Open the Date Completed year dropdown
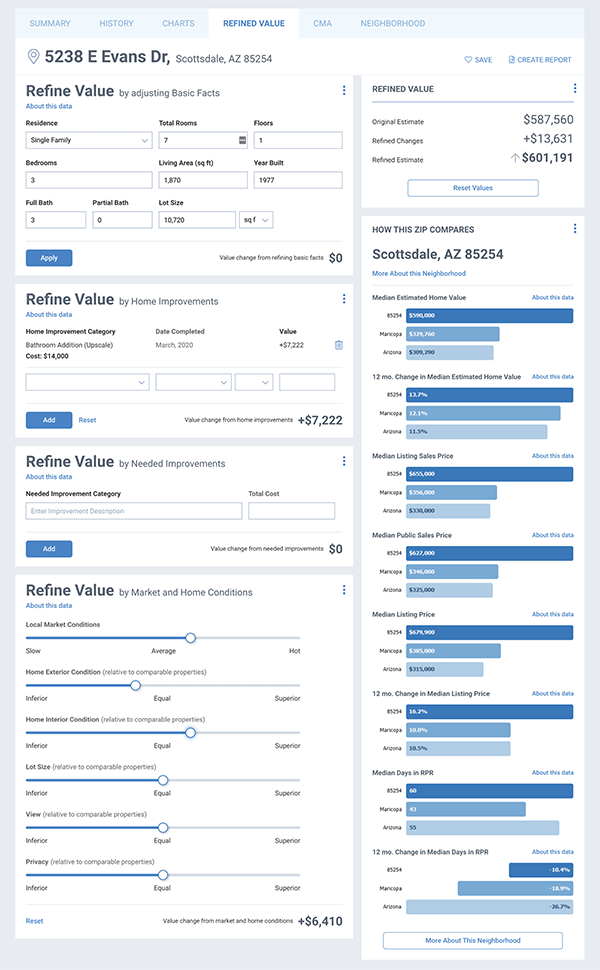Image resolution: width=600 pixels, height=970 pixels. tap(254, 382)
